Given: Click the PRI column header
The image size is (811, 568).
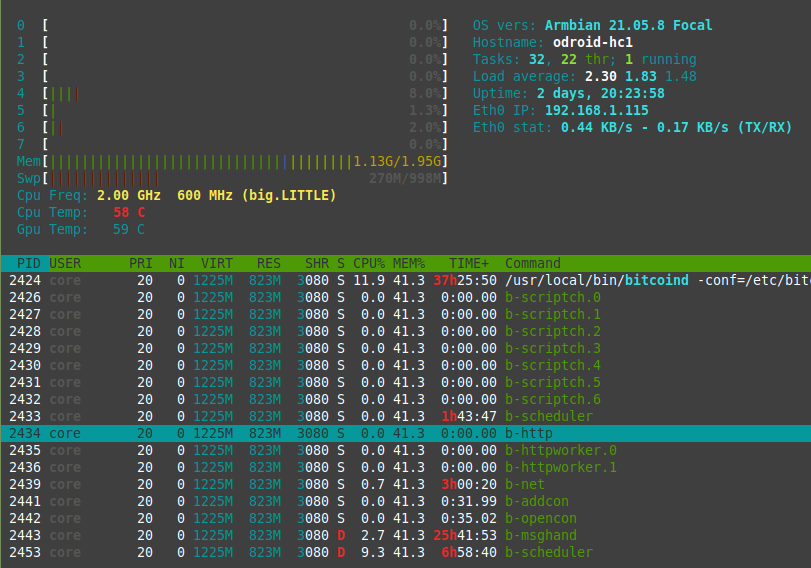Looking at the screenshot, I should 141,263.
